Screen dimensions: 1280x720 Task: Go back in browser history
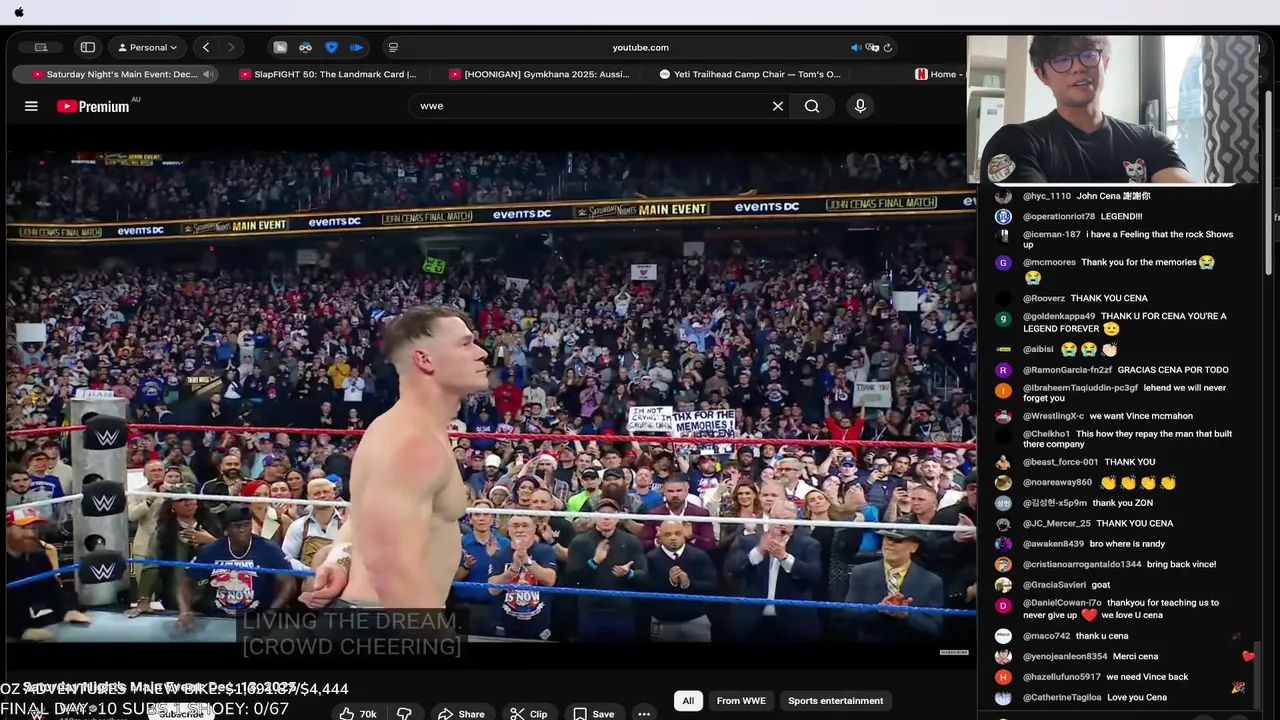coord(206,47)
